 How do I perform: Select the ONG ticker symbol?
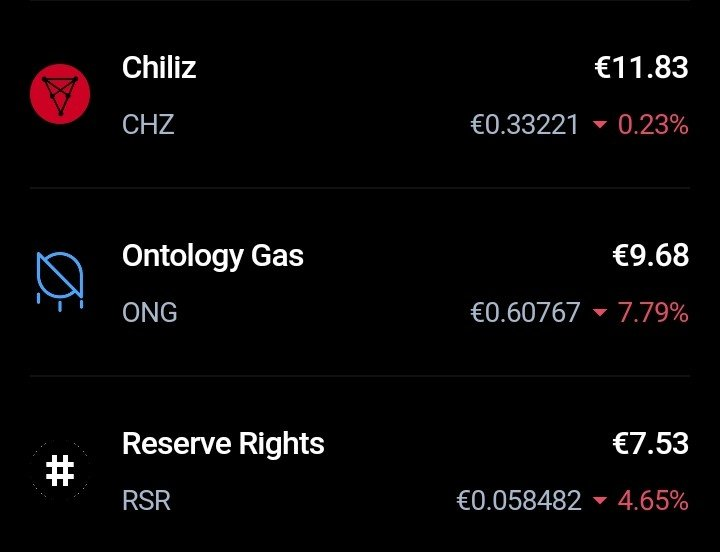(x=150, y=312)
